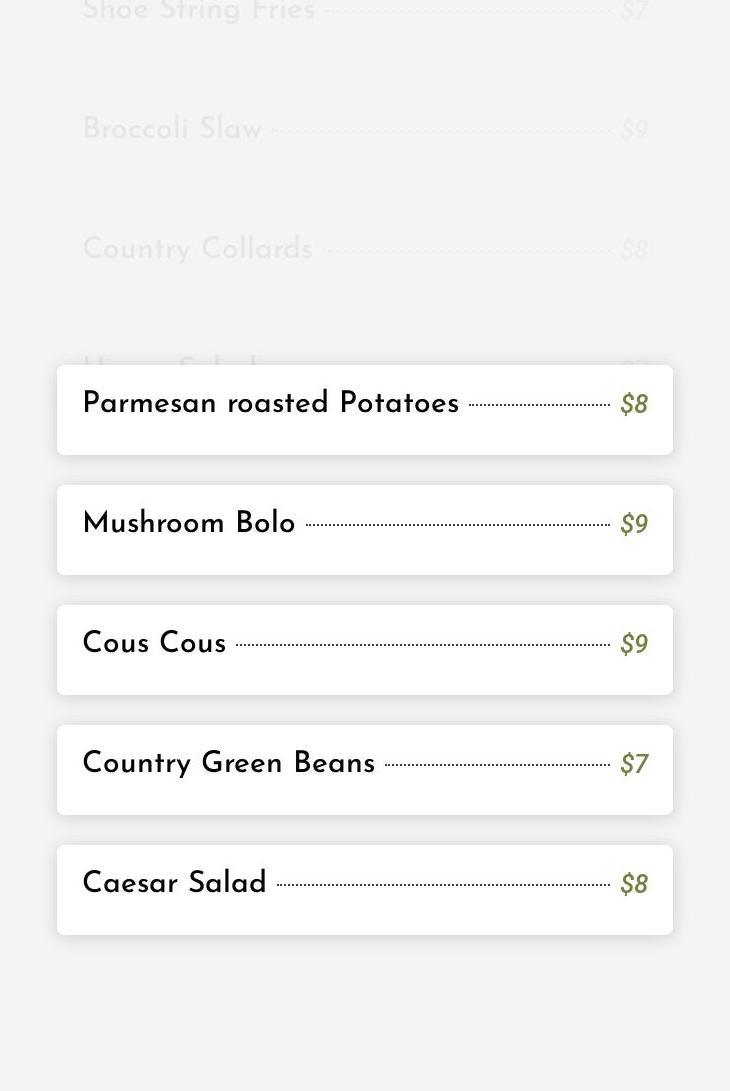The image size is (730, 1091).
Task: Click the $9 price beside Broccoli Slaw
Action: tap(634, 131)
